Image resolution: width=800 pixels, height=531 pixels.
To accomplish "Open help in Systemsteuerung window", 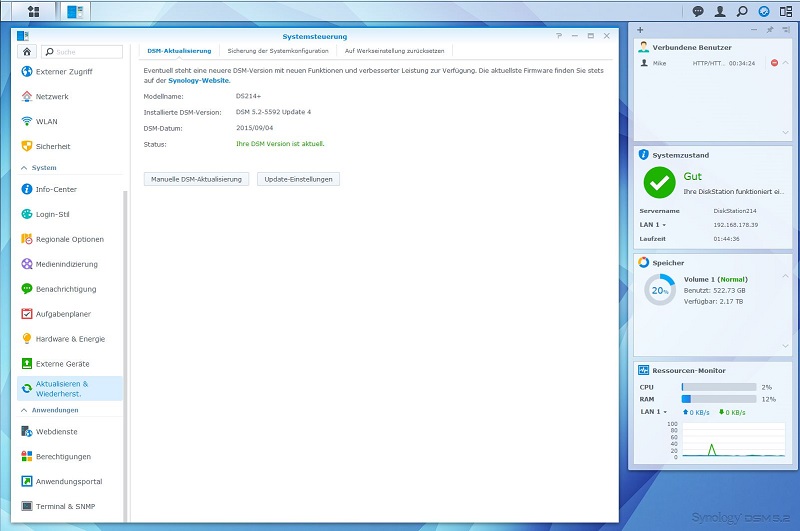I will pyautogui.click(x=559, y=36).
